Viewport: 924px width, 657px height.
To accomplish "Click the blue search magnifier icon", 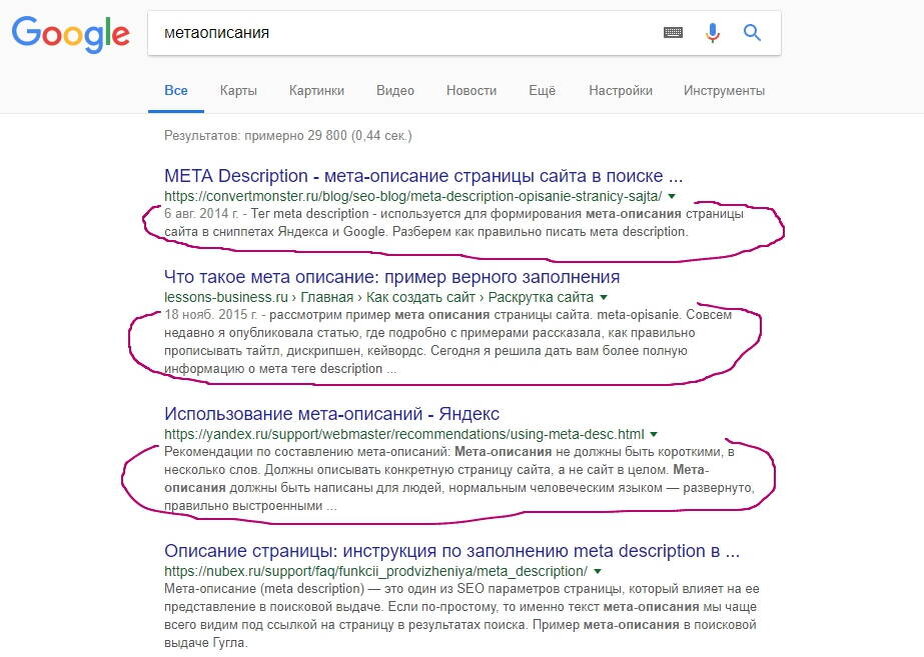I will [x=751, y=31].
